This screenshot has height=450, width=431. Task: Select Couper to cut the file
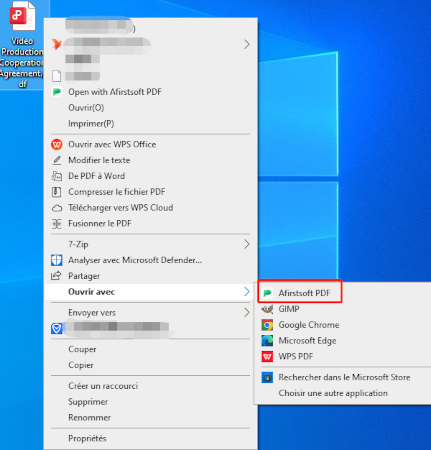(150, 349)
